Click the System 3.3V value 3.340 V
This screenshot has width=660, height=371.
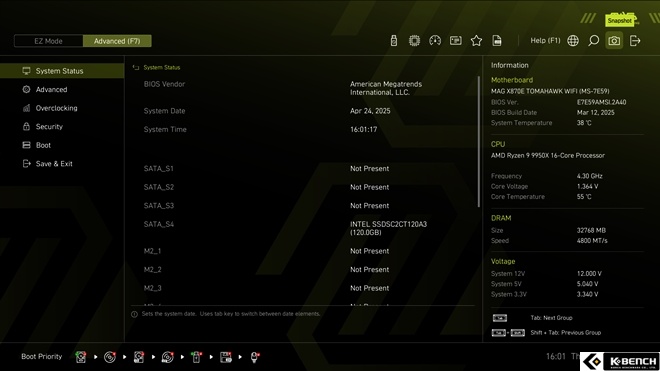(587, 294)
